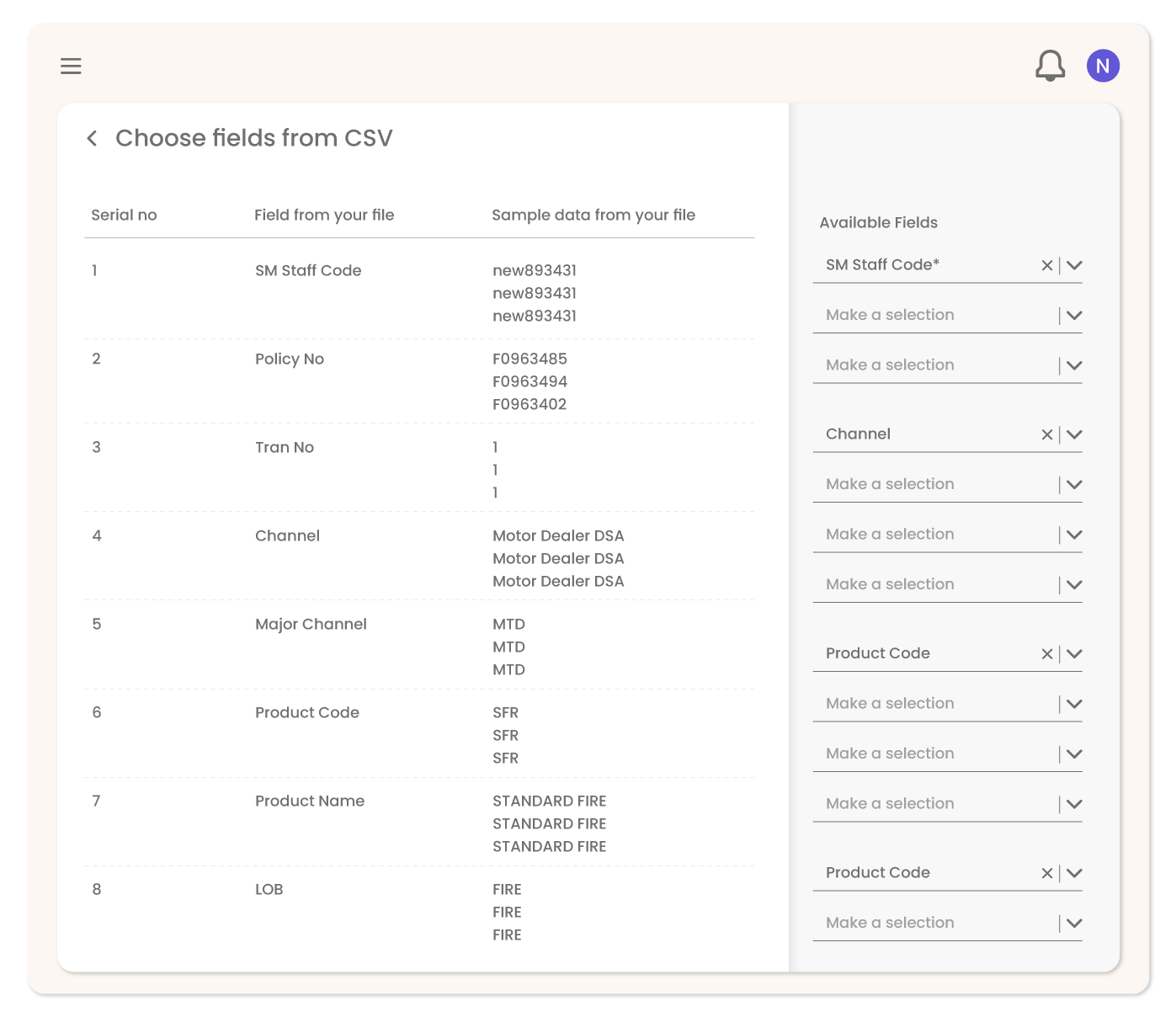Click serial number 4 in the table
This screenshot has height=1017, width=1176.
point(96,535)
